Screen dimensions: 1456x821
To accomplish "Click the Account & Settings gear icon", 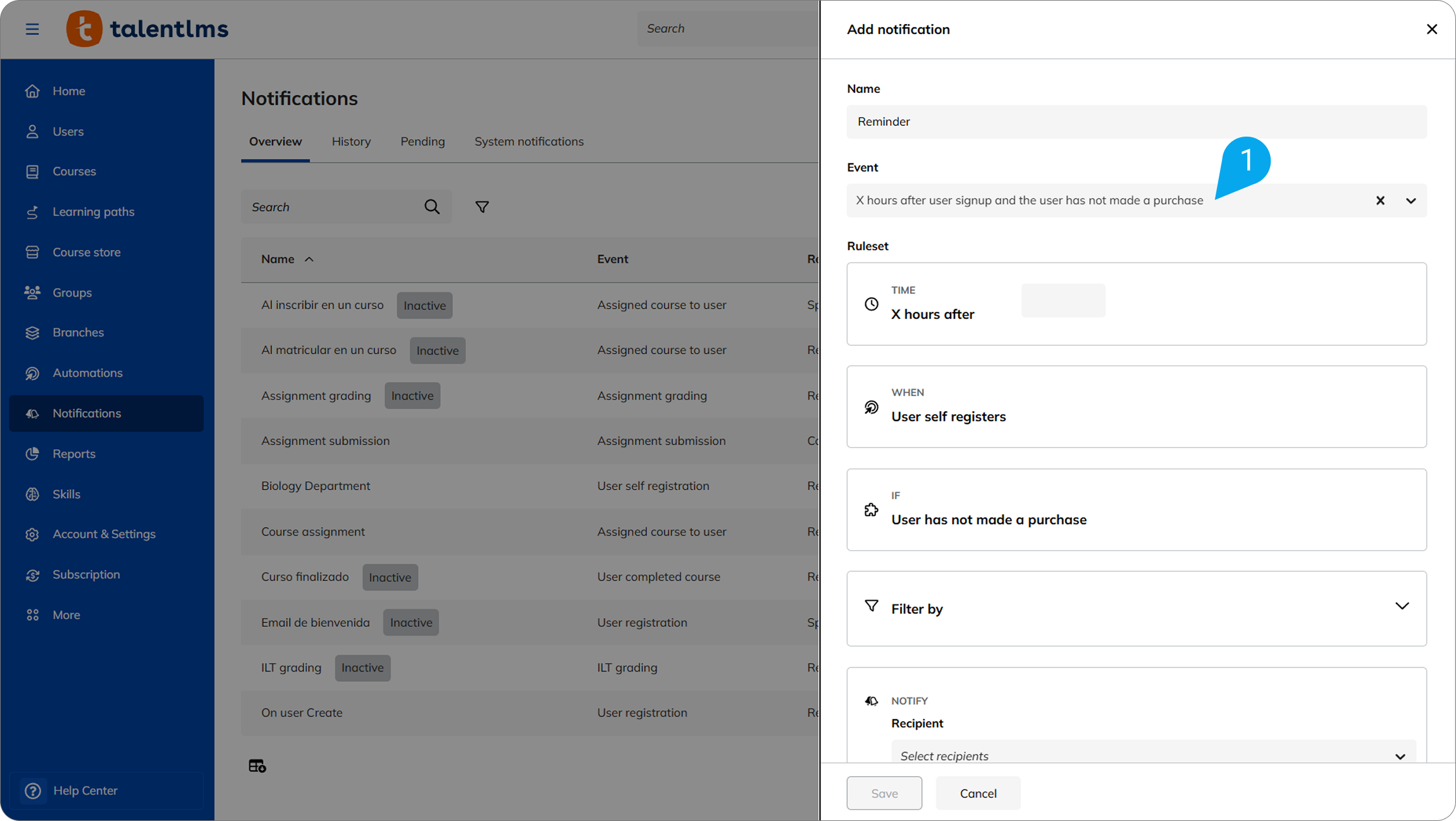I will point(32,534).
